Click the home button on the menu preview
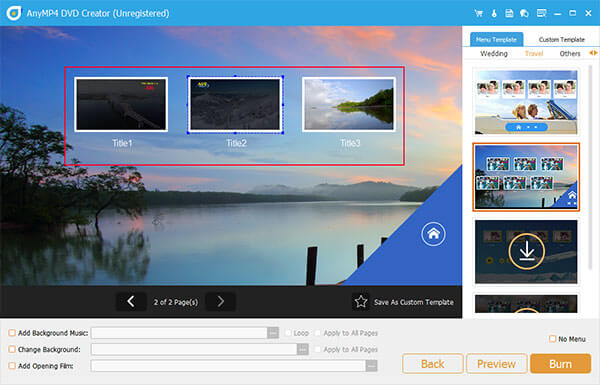 point(433,233)
